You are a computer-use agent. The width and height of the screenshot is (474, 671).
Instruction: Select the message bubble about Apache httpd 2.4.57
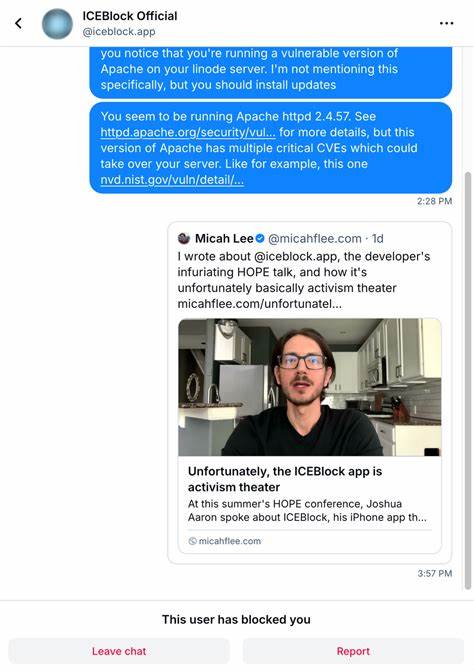click(271, 148)
